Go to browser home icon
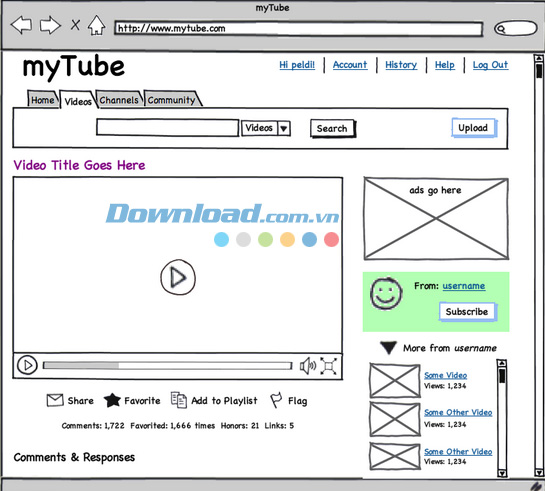Image resolution: width=545 pixels, height=491 pixels. [x=96, y=25]
